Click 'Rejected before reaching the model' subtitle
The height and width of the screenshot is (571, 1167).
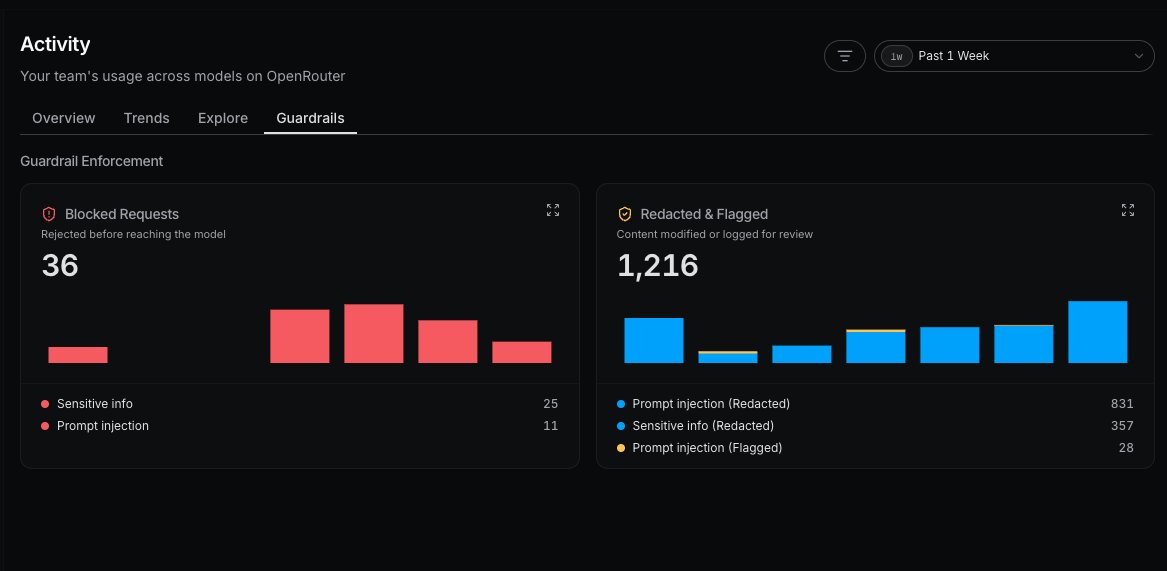(x=133, y=235)
